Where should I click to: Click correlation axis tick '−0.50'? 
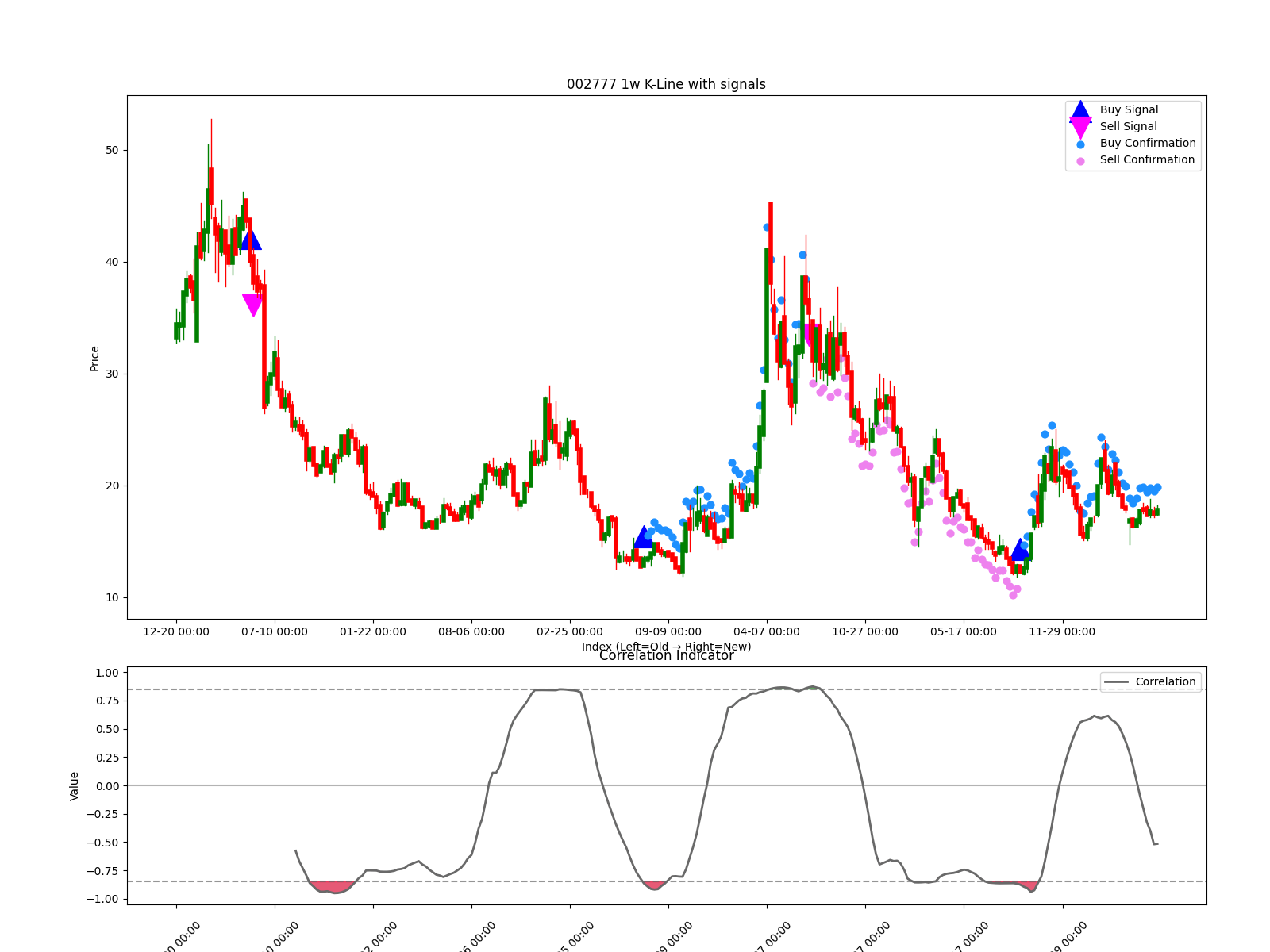[103, 843]
